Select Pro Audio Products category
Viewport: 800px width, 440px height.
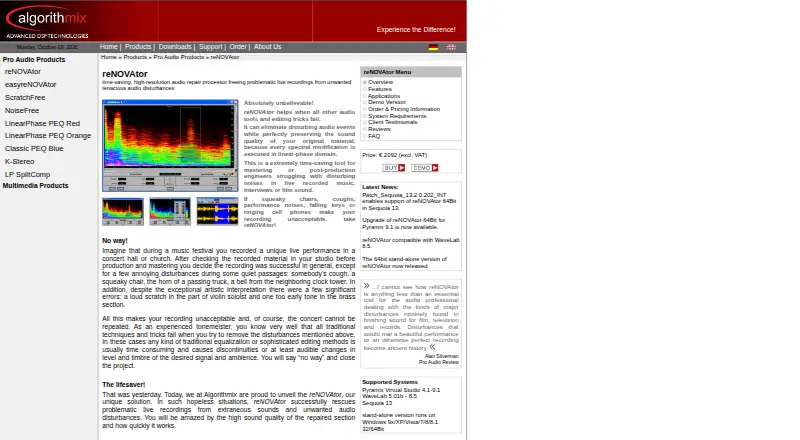pyautogui.click(x=34, y=59)
